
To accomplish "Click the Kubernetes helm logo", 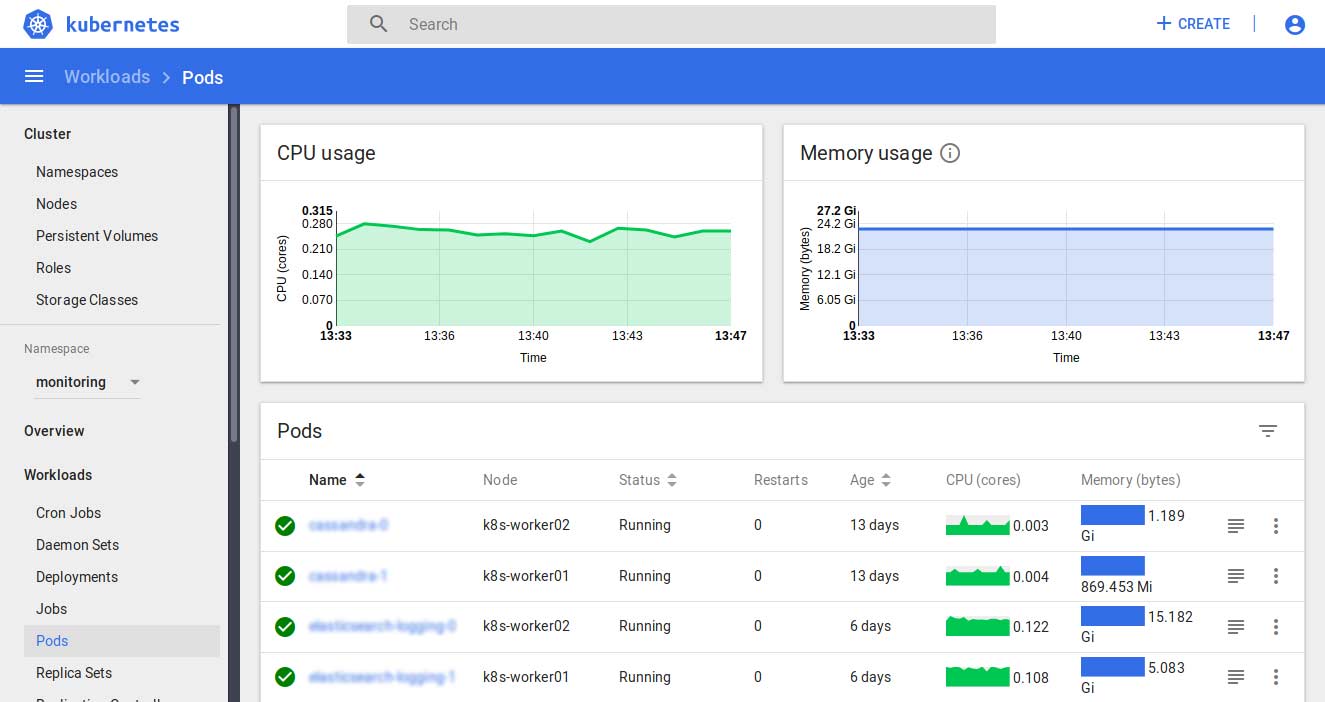I will coord(38,24).
